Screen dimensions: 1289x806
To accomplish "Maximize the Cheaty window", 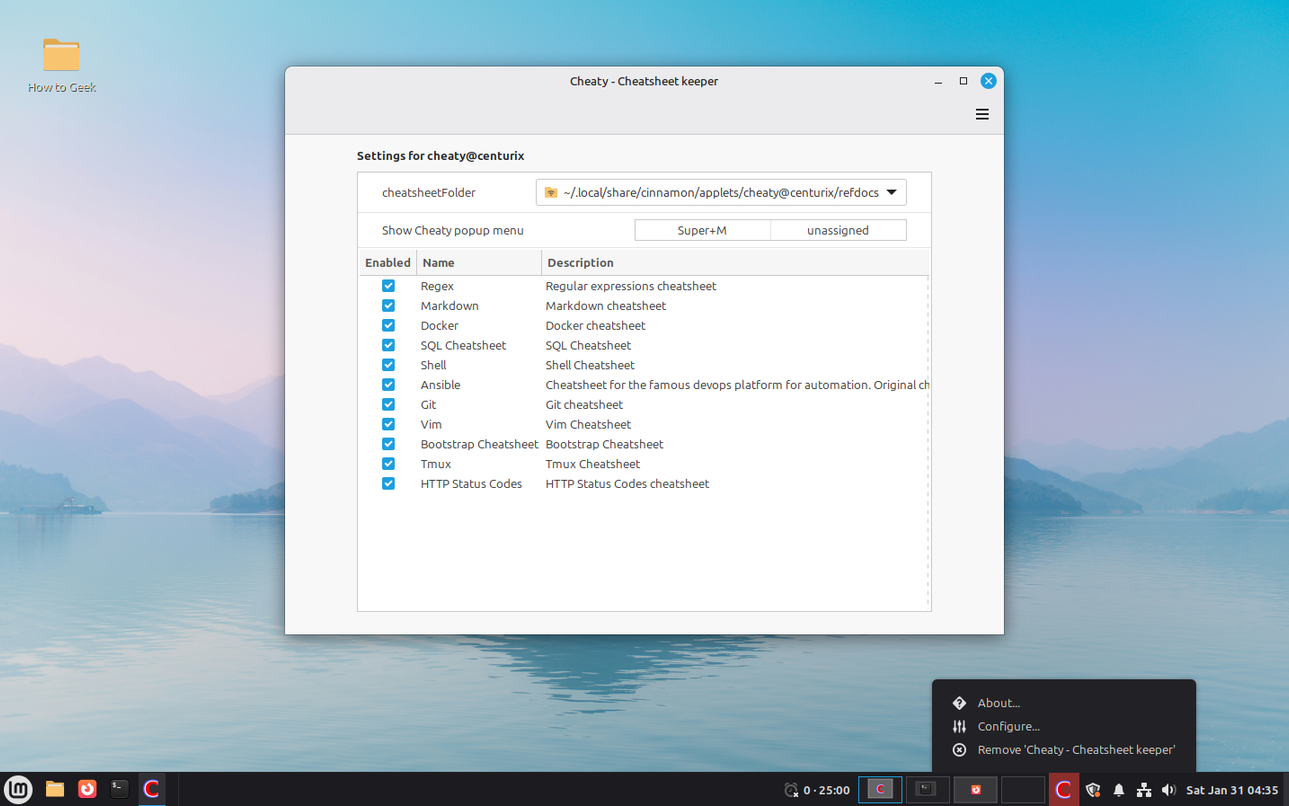I will pos(963,81).
